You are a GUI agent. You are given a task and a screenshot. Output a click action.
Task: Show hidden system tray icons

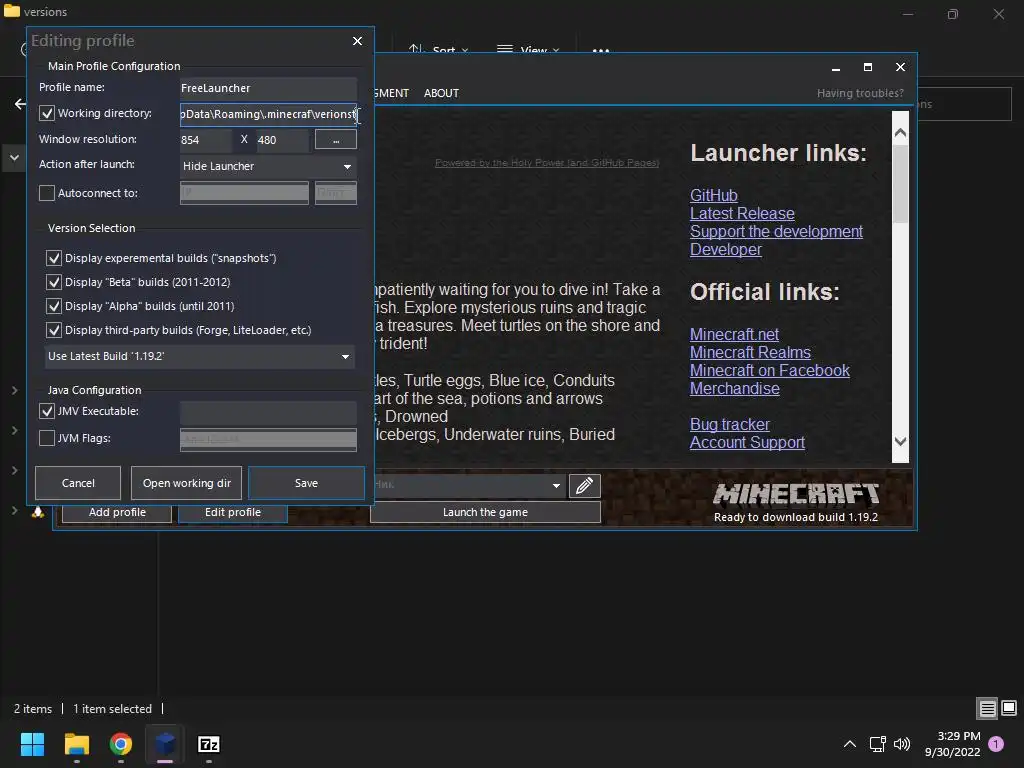click(850, 744)
